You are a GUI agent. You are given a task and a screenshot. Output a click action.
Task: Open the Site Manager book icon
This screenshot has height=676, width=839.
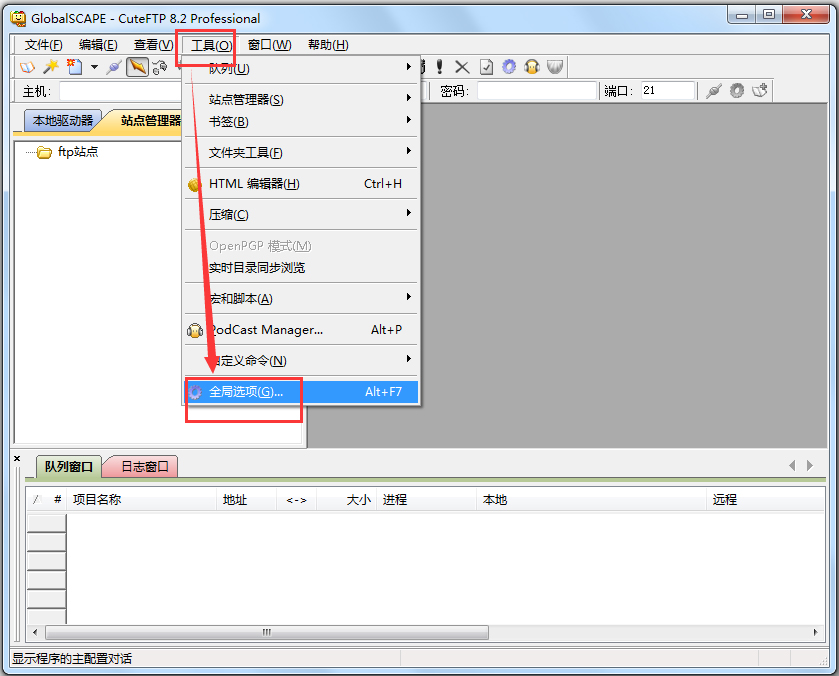[27, 67]
